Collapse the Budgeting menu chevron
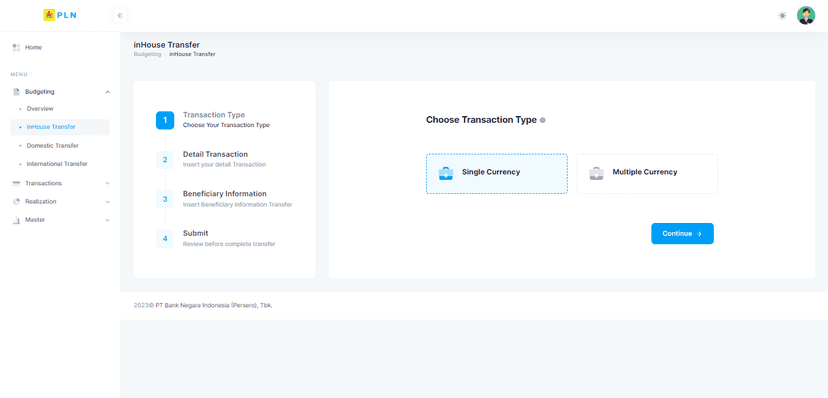The image size is (828, 398). click(108, 92)
